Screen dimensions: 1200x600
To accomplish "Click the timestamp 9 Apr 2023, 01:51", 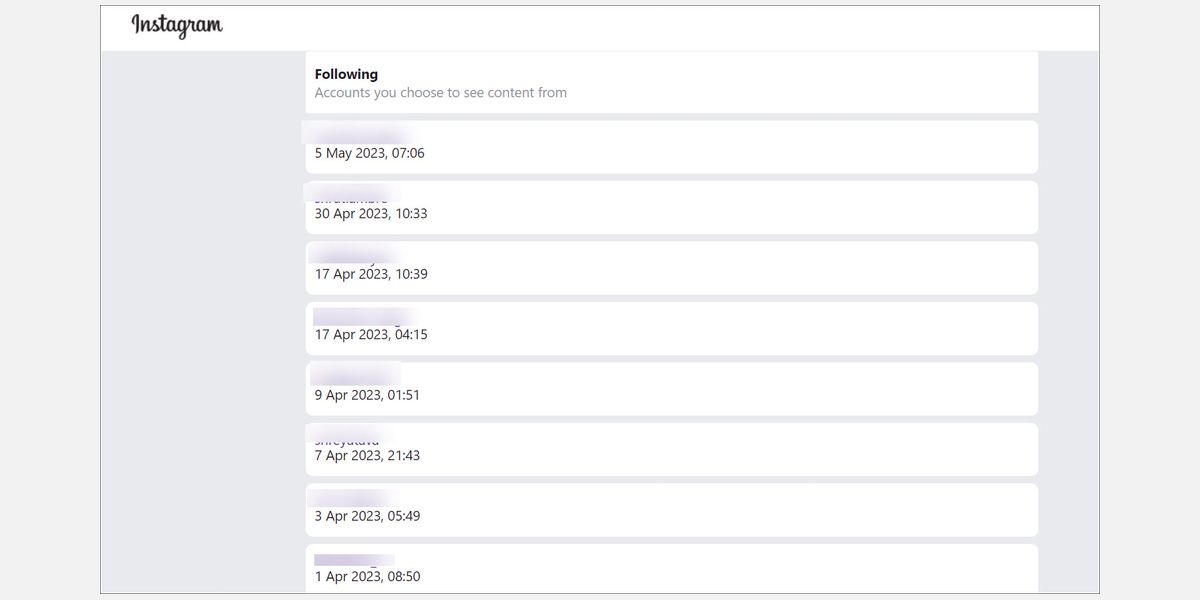I will pos(367,394).
